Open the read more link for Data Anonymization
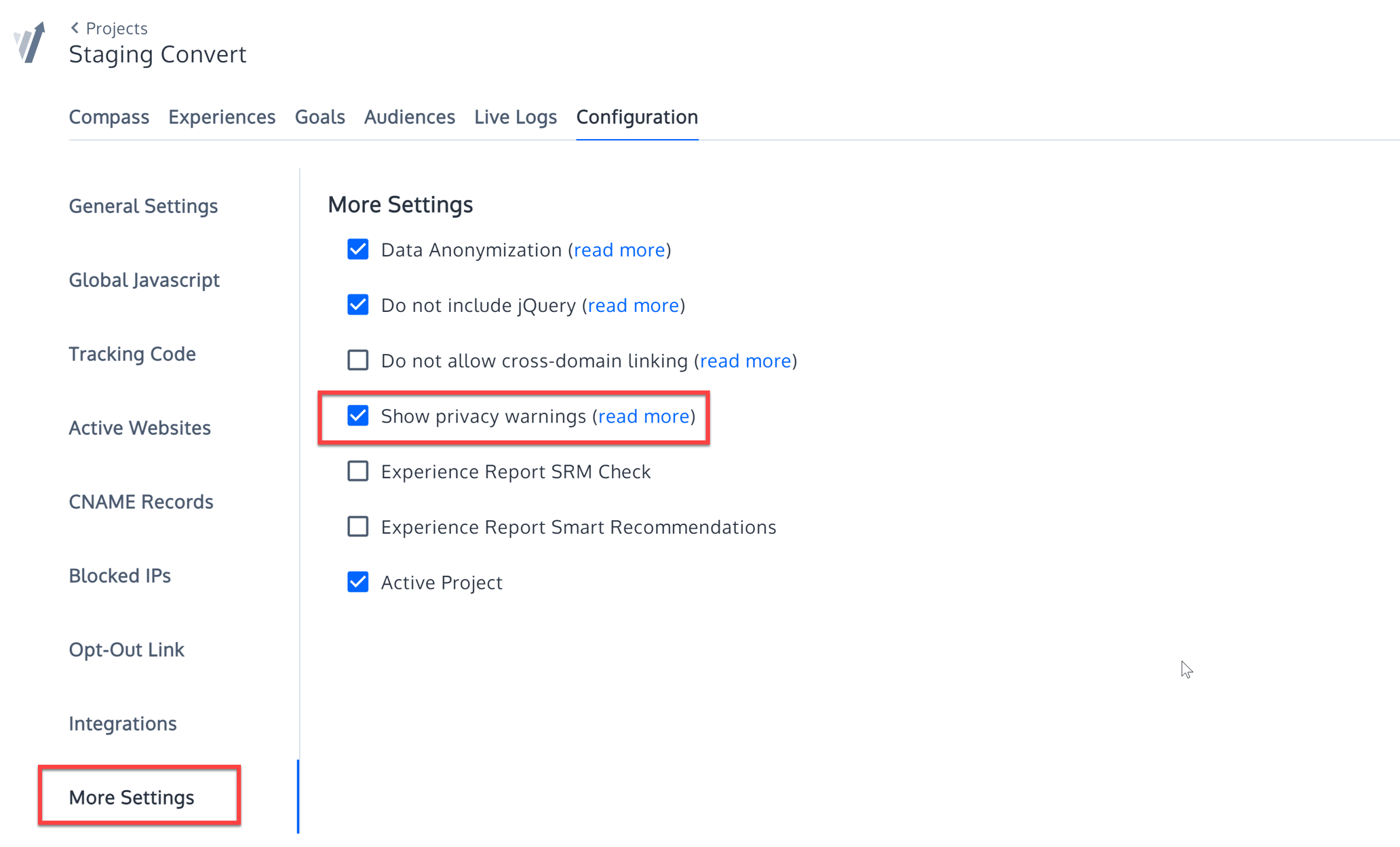Image resolution: width=1400 pixels, height=847 pixels. (619, 250)
